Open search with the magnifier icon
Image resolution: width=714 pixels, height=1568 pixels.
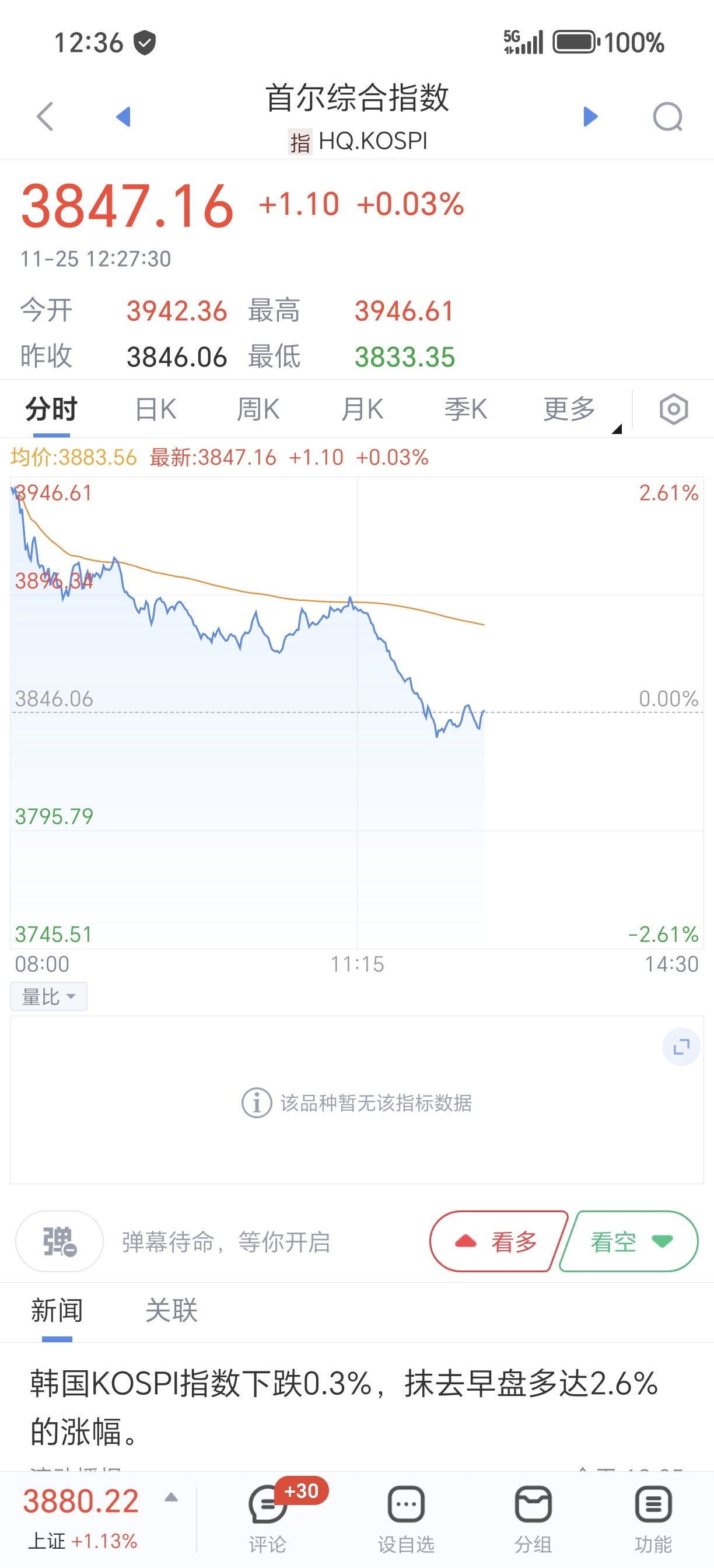(x=668, y=116)
